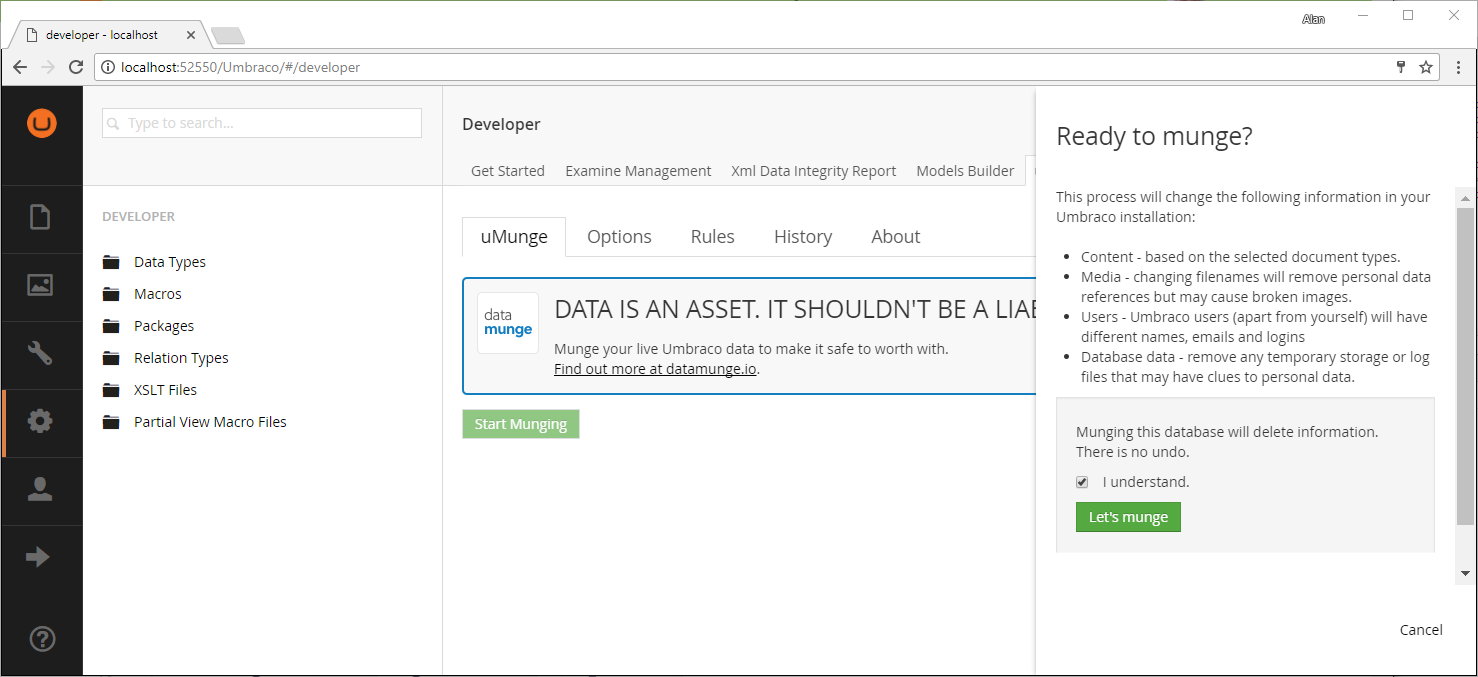1478x677 pixels.
Task: Click the Alan profile button
Action: pos(1313,18)
